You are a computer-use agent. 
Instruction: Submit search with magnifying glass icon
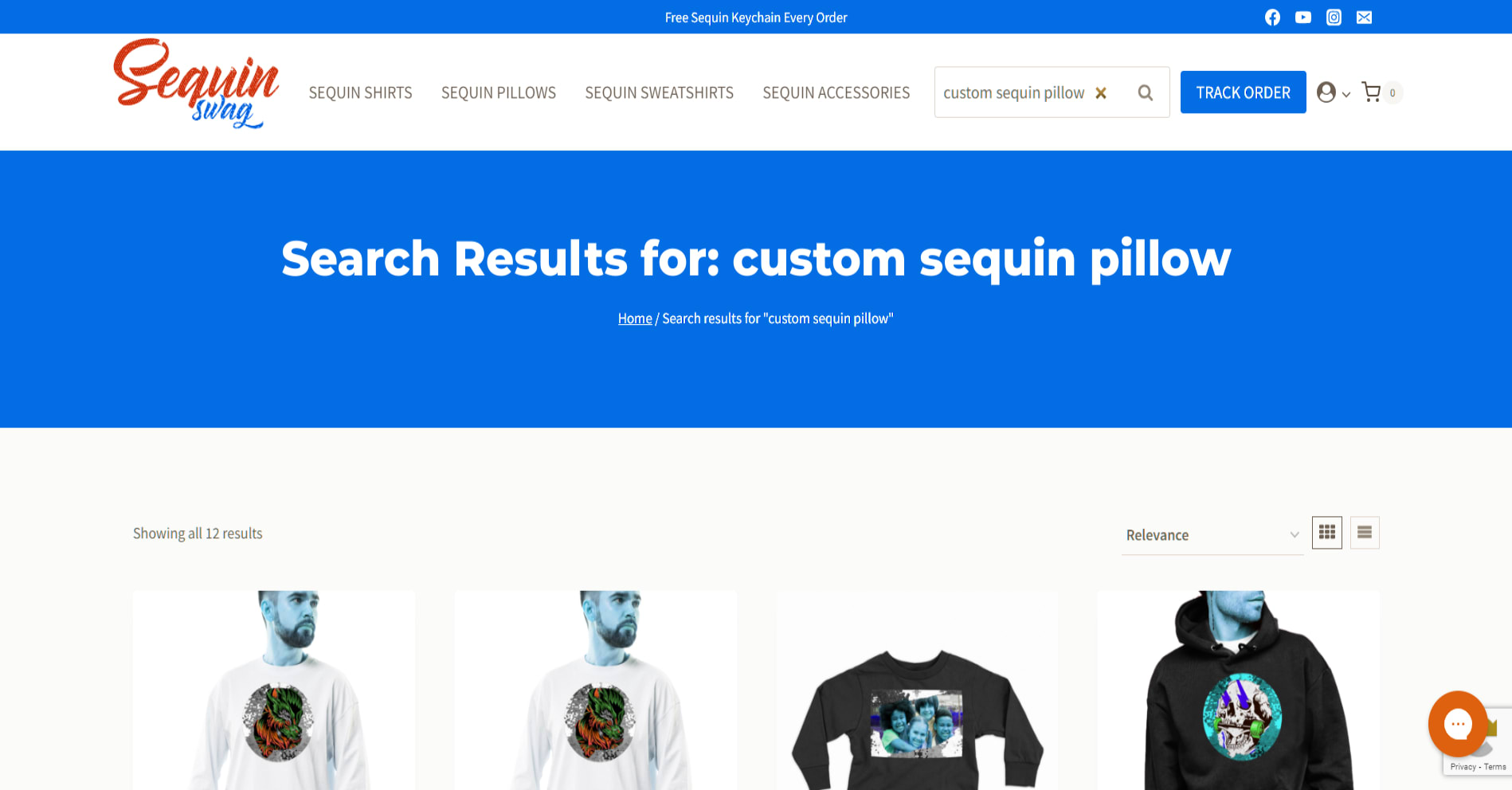pyautogui.click(x=1146, y=93)
